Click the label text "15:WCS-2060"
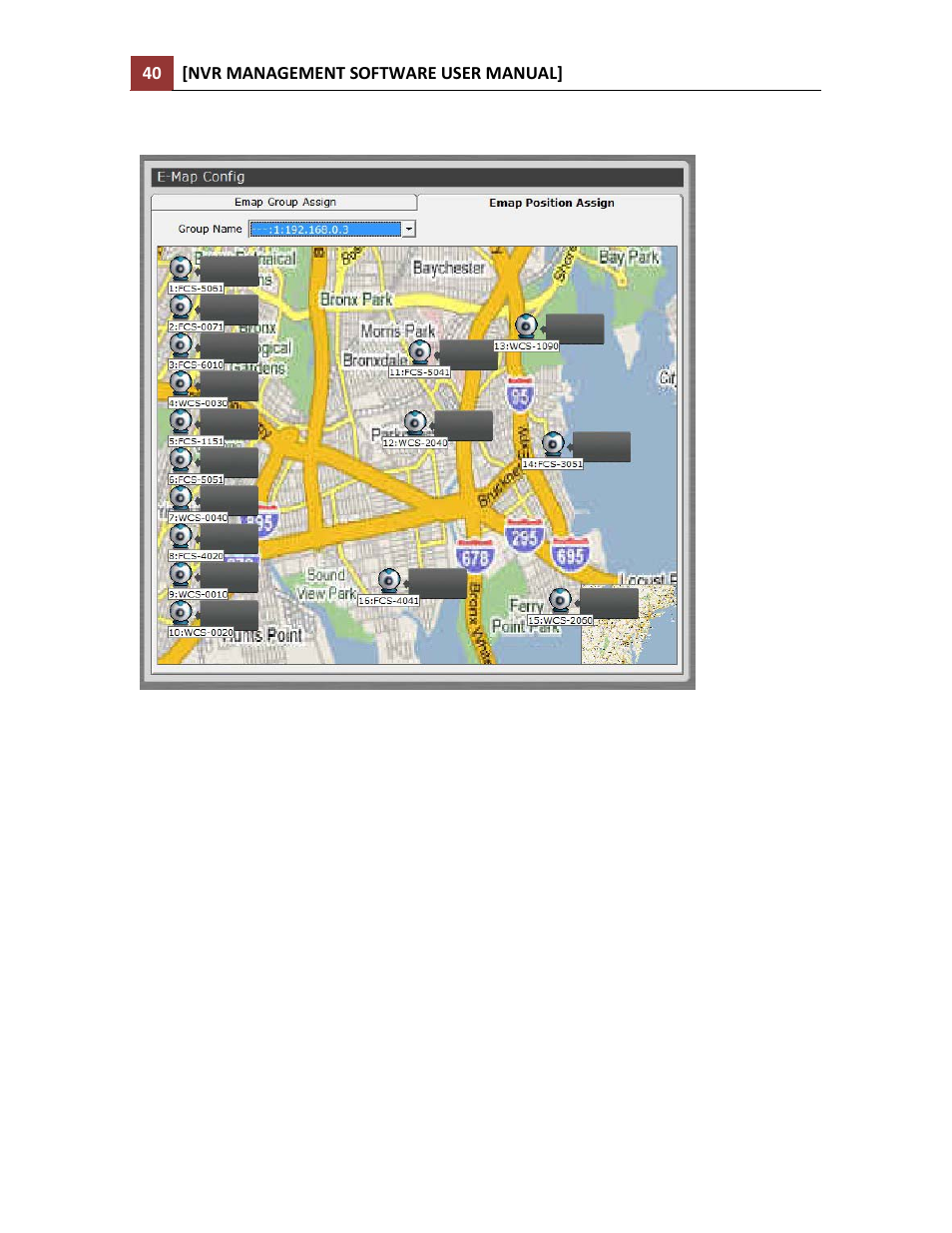The image size is (952, 1233). pos(560,621)
